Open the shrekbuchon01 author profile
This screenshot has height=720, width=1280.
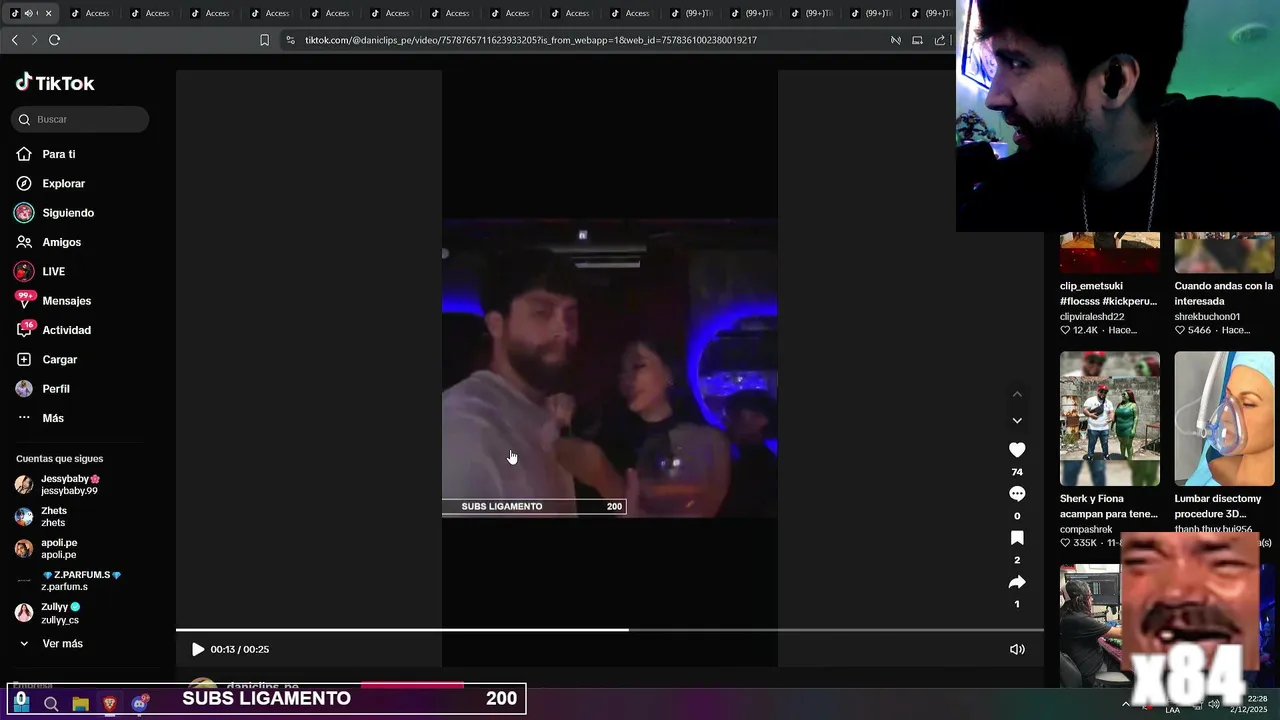click(1207, 317)
